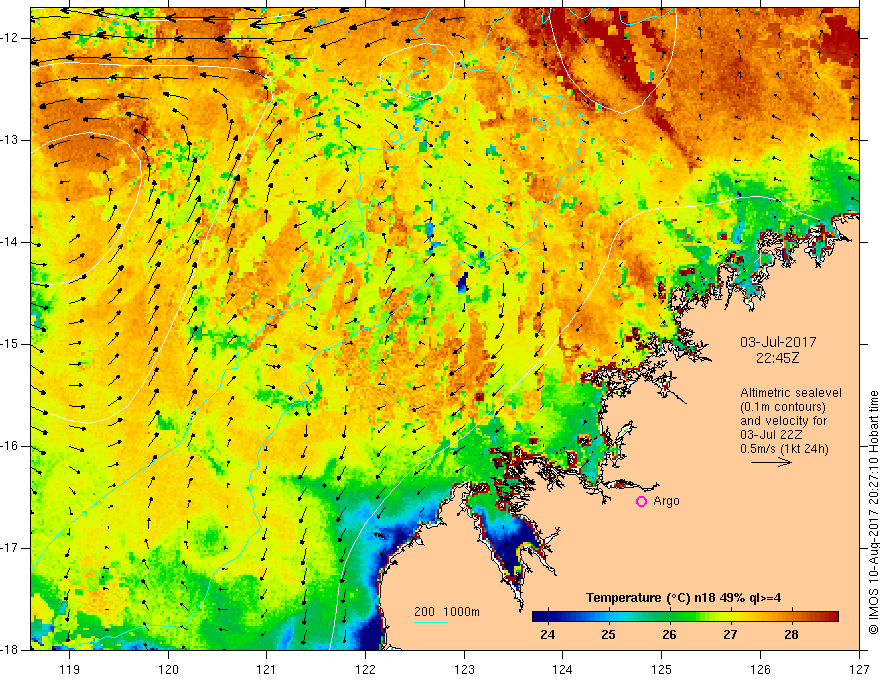Click the small dark blue cold patch mid-map
The width and height of the screenshot is (880, 680).
click(462, 282)
